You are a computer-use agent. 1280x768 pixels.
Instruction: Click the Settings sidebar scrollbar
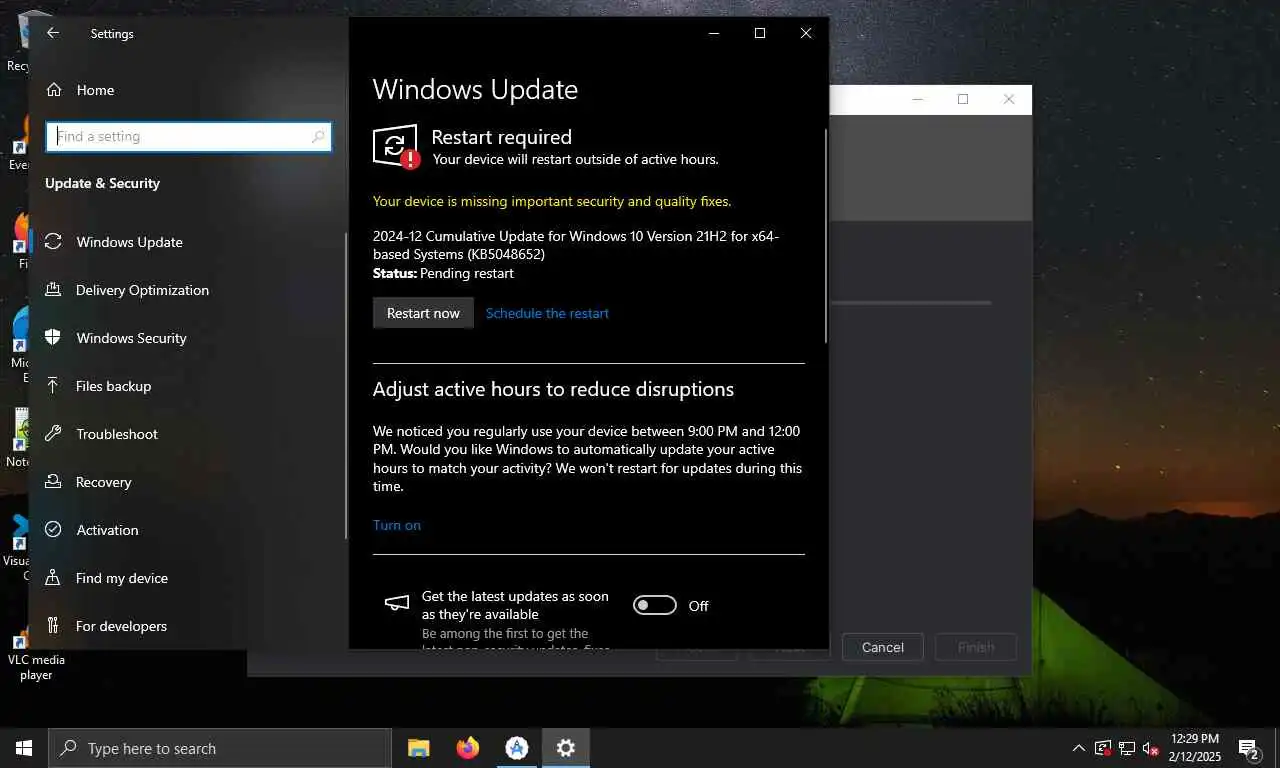click(346, 385)
